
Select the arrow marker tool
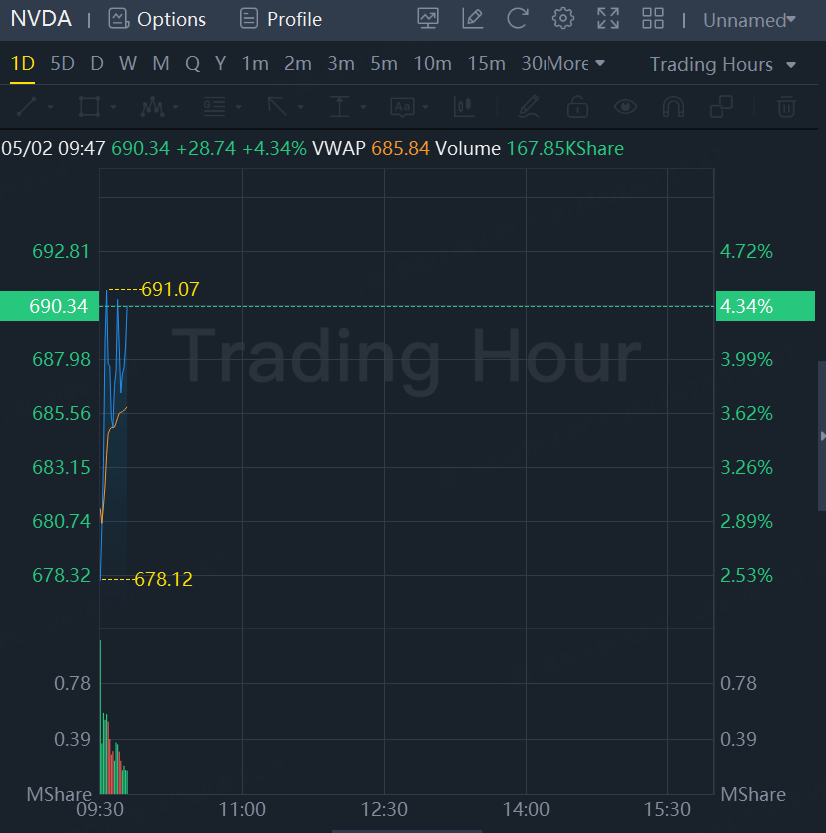click(x=277, y=107)
